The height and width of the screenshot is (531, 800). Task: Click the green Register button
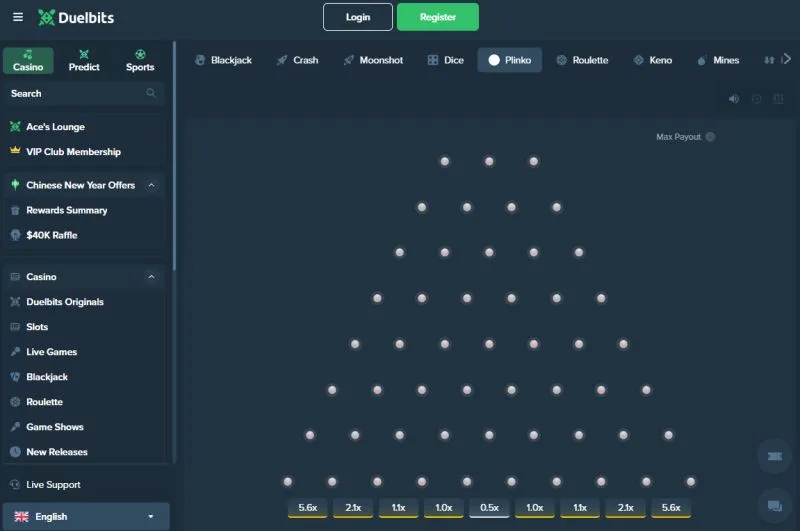(x=438, y=17)
